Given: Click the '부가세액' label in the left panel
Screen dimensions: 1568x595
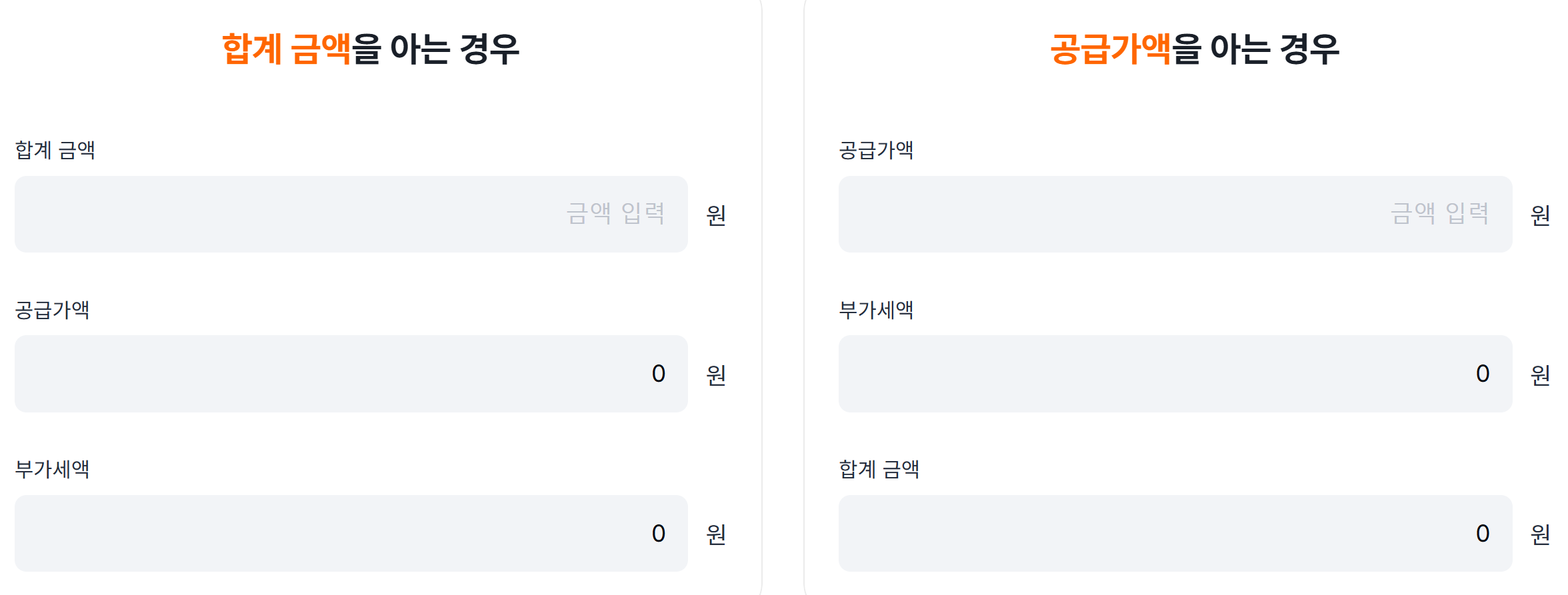Looking at the screenshot, I should pyautogui.click(x=52, y=469).
